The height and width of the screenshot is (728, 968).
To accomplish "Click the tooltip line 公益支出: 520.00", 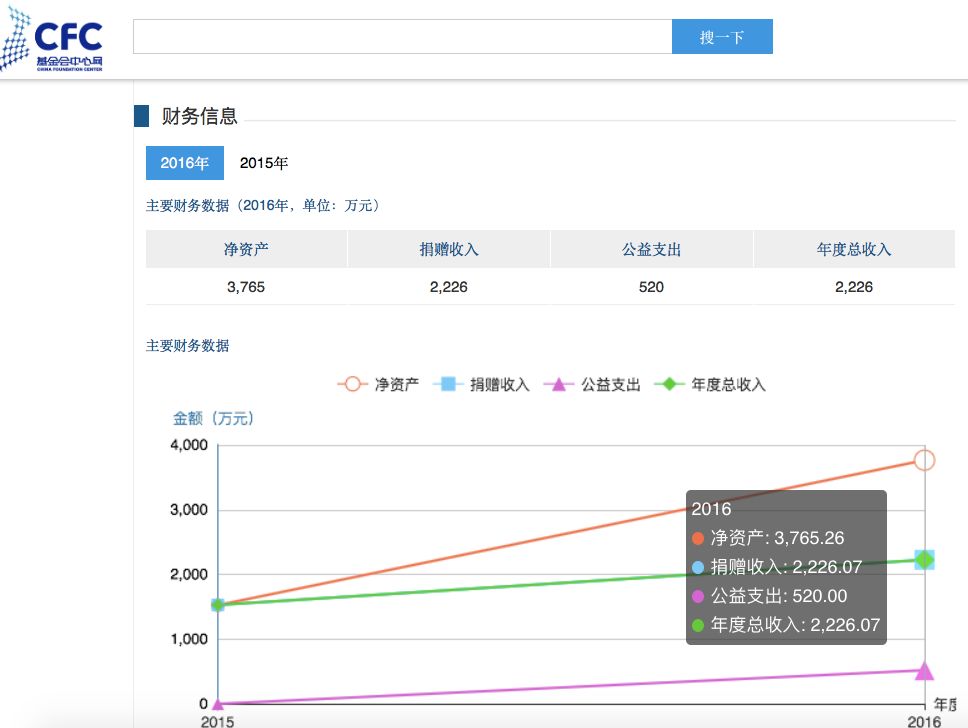I will pyautogui.click(x=769, y=596).
